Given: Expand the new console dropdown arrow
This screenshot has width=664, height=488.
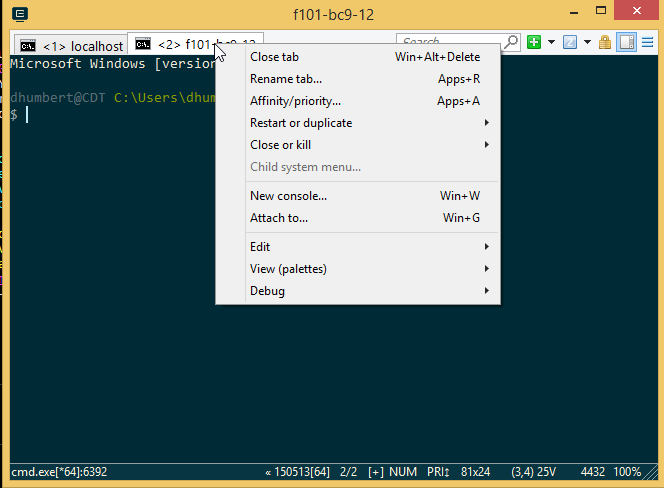Looking at the screenshot, I should point(551,43).
